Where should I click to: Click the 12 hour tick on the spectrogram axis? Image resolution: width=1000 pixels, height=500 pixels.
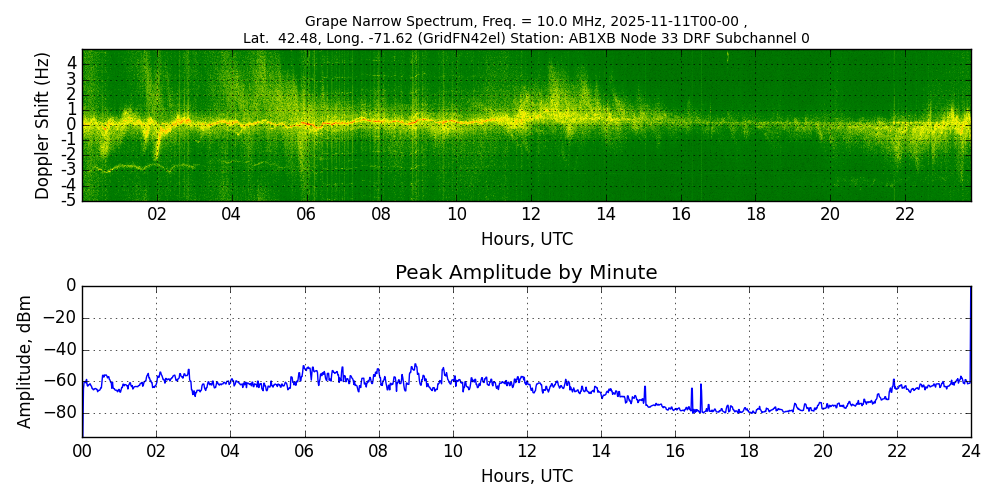point(531,214)
